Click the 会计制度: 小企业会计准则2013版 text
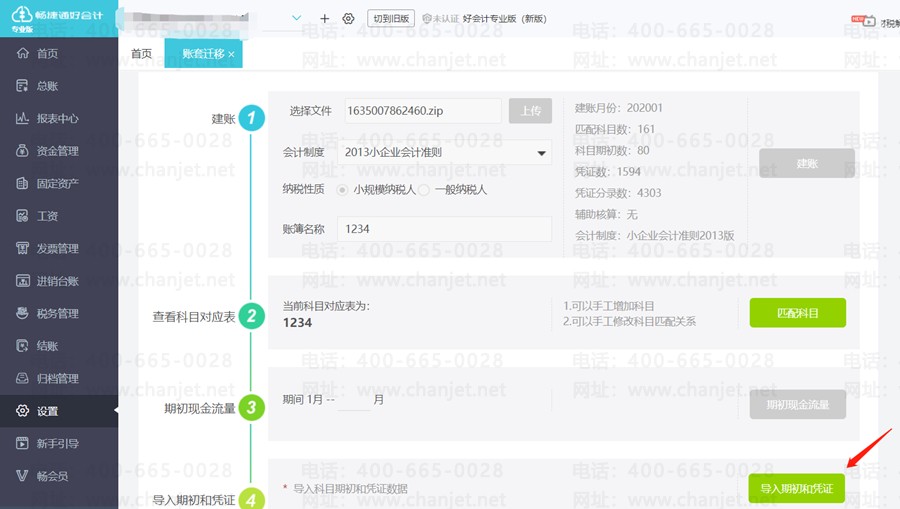The width and height of the screenshot is (900, 509). (x=654, y=235)
